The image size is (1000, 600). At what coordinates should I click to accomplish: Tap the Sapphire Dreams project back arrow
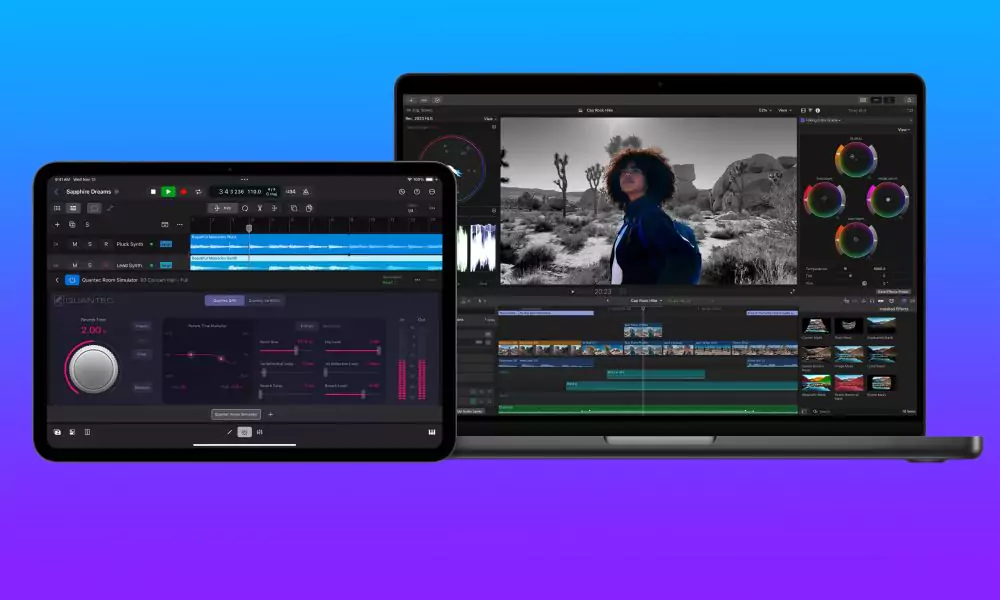[56, 191]
